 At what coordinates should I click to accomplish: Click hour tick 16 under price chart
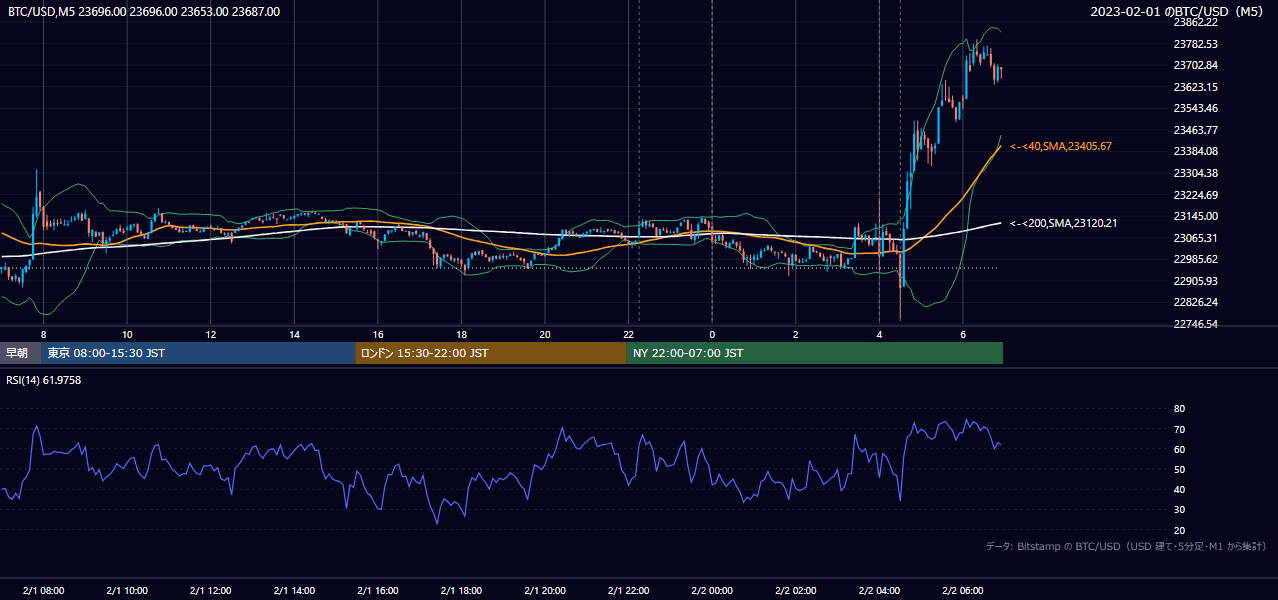[x=378, y=334]
